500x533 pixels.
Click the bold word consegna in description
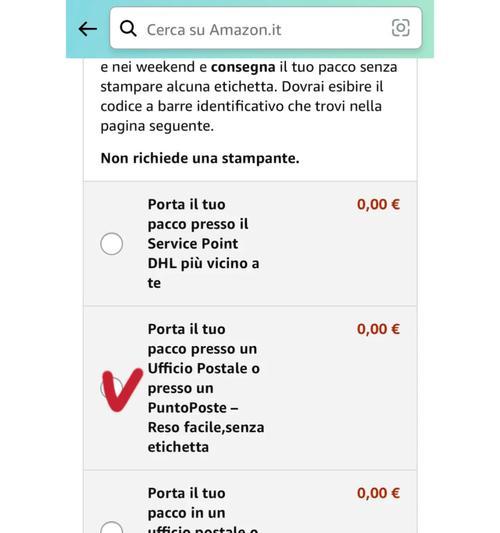[243, 67]
